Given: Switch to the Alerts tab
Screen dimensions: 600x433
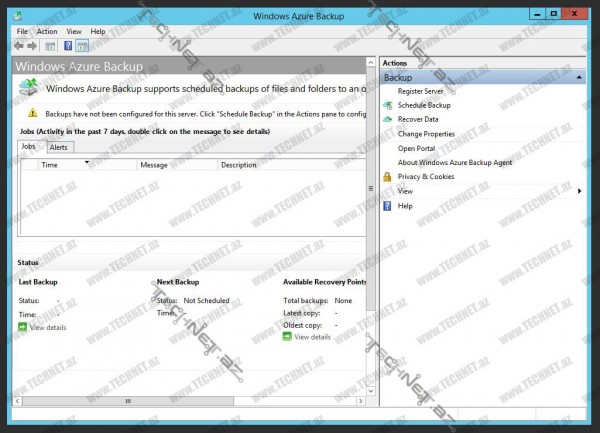Looking at the screenshot, I should tap(59, 147).
